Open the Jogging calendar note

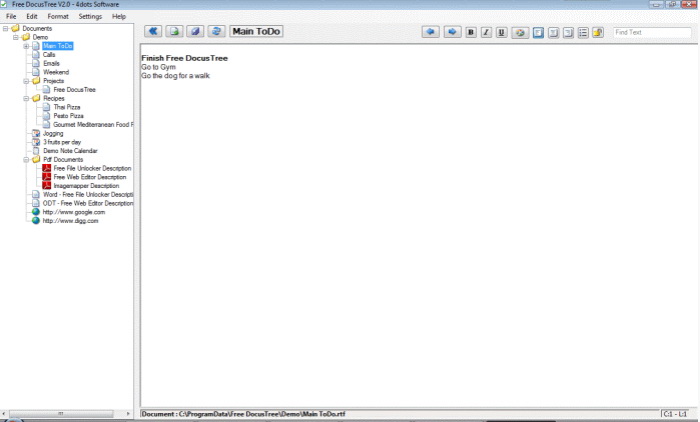click(53, 133)
